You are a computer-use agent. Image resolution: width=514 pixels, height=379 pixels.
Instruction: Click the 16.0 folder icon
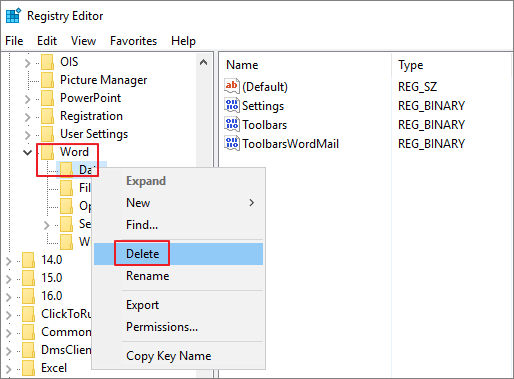point(28,296)
